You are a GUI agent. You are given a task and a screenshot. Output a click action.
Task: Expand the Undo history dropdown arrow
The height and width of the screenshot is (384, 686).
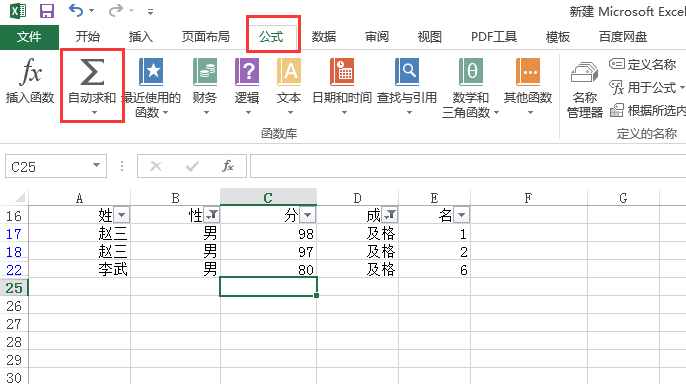point(91,10)
